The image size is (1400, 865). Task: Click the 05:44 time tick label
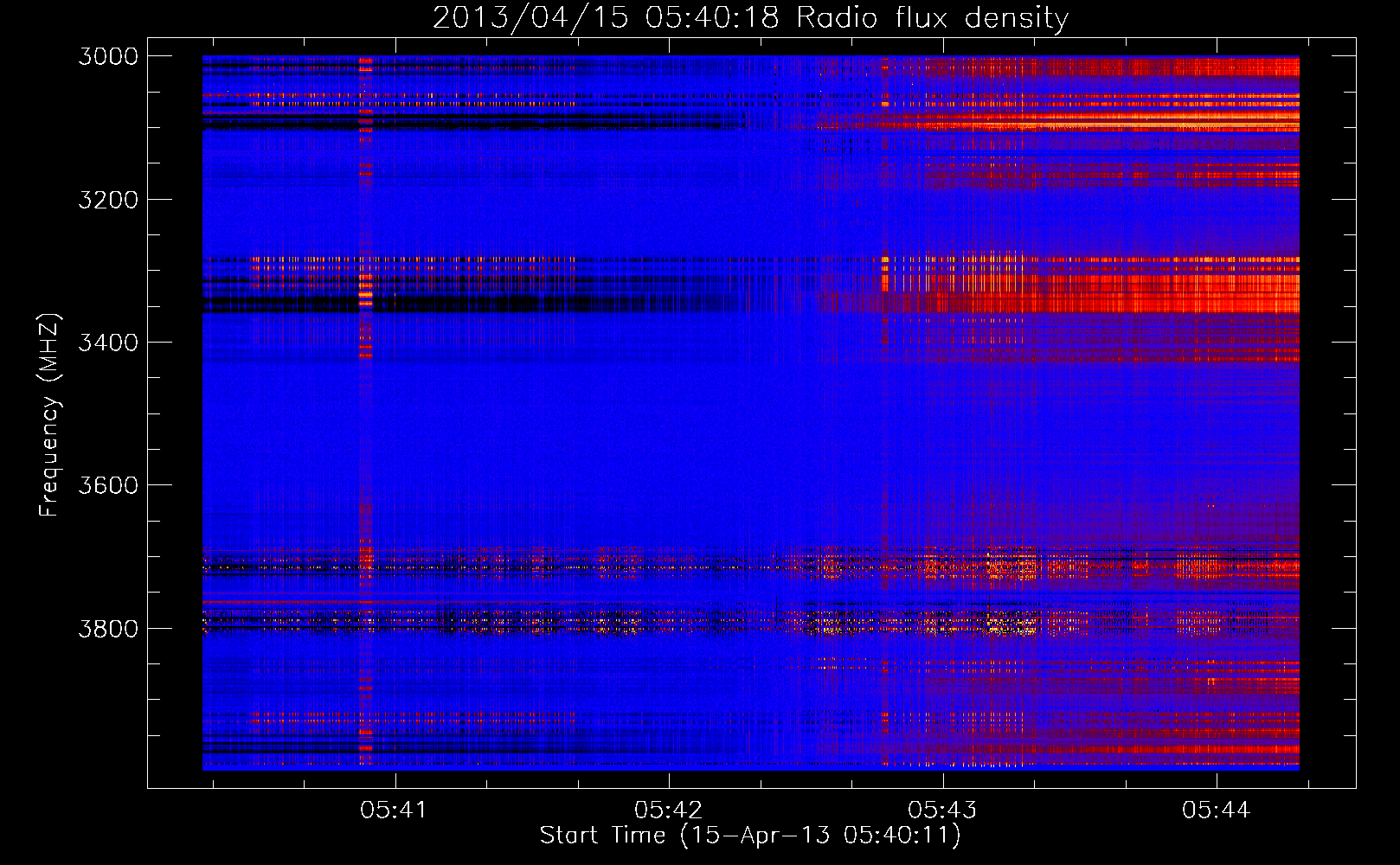tap(1217, 810)
